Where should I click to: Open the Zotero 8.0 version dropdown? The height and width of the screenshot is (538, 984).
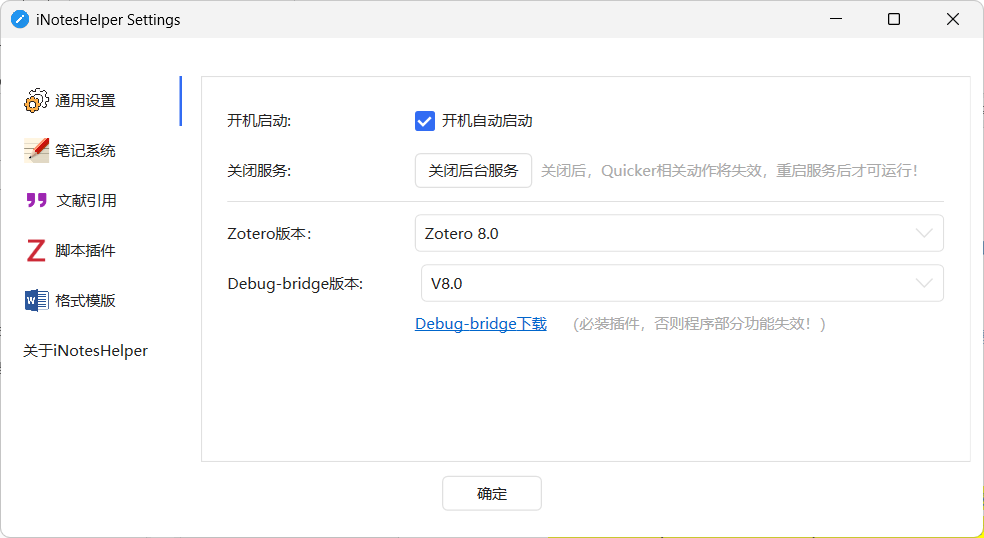click(679, 234)
